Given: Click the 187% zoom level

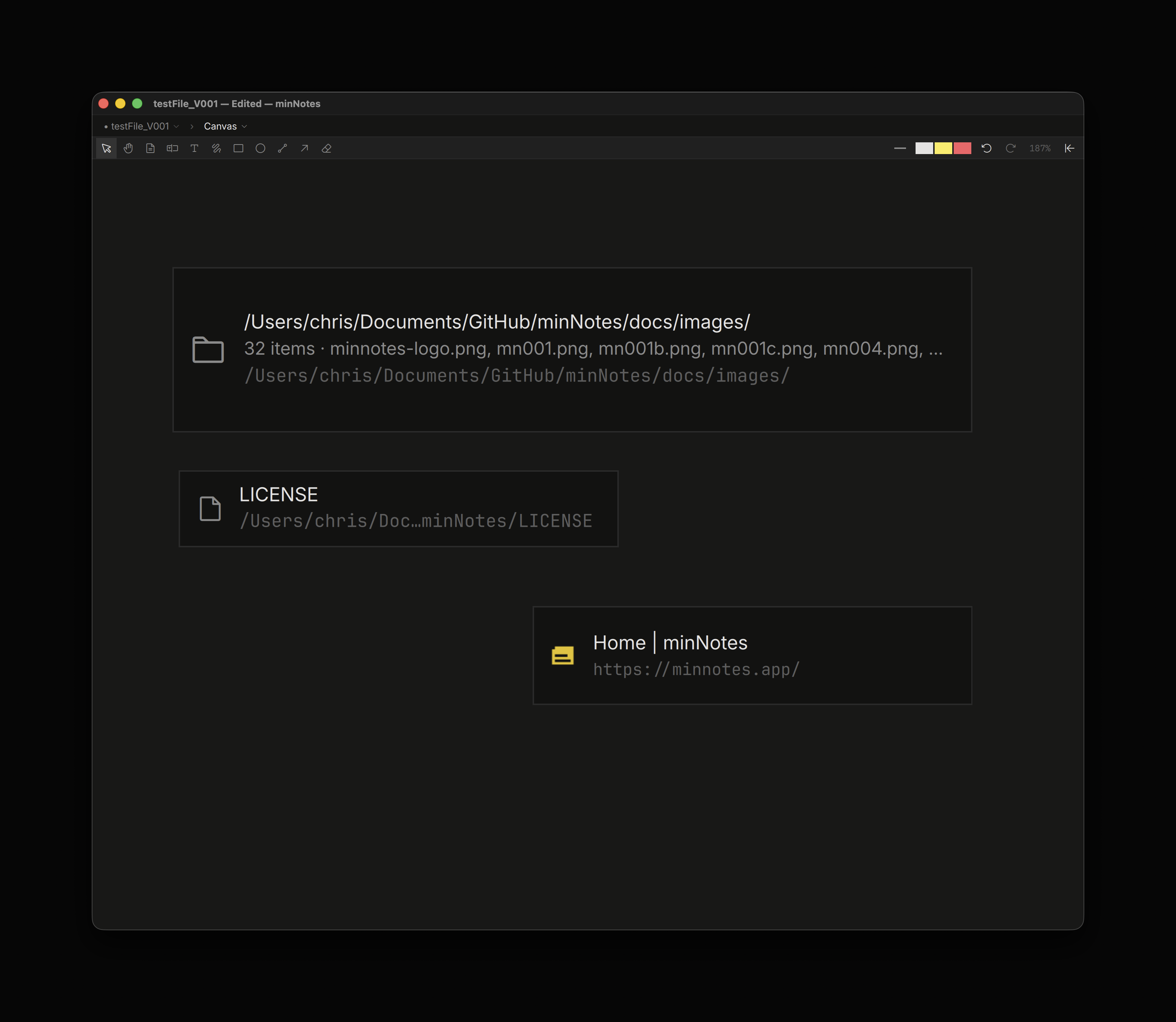Looking at the screenshot, I should coord(1040,148).
